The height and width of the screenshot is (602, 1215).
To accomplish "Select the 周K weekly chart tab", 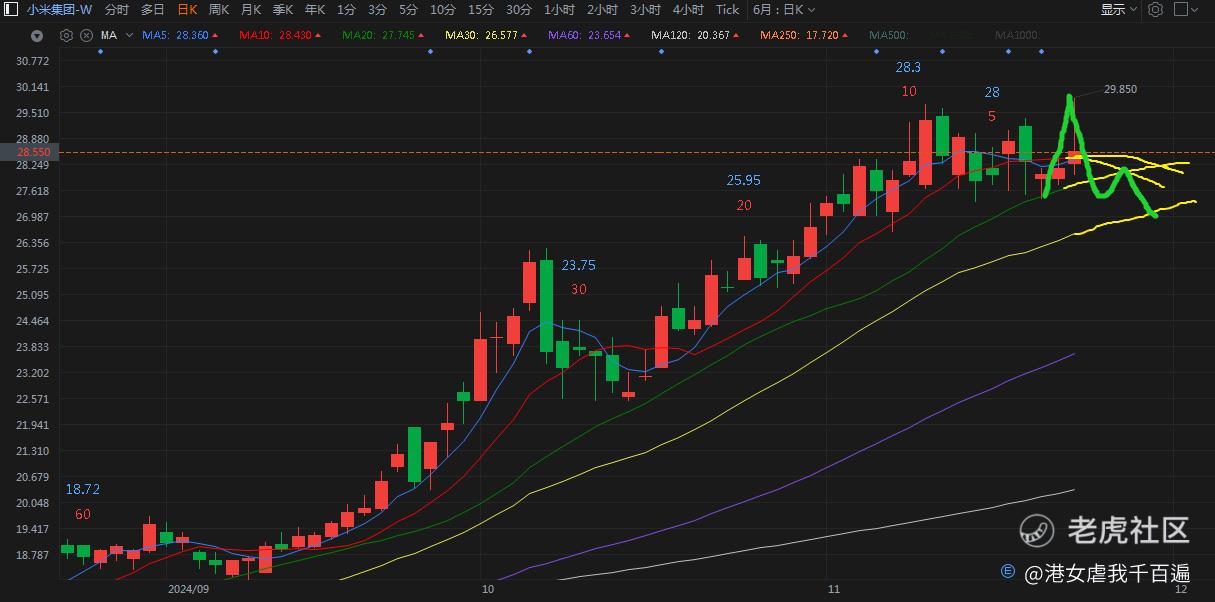I will (x=219, y=9).
